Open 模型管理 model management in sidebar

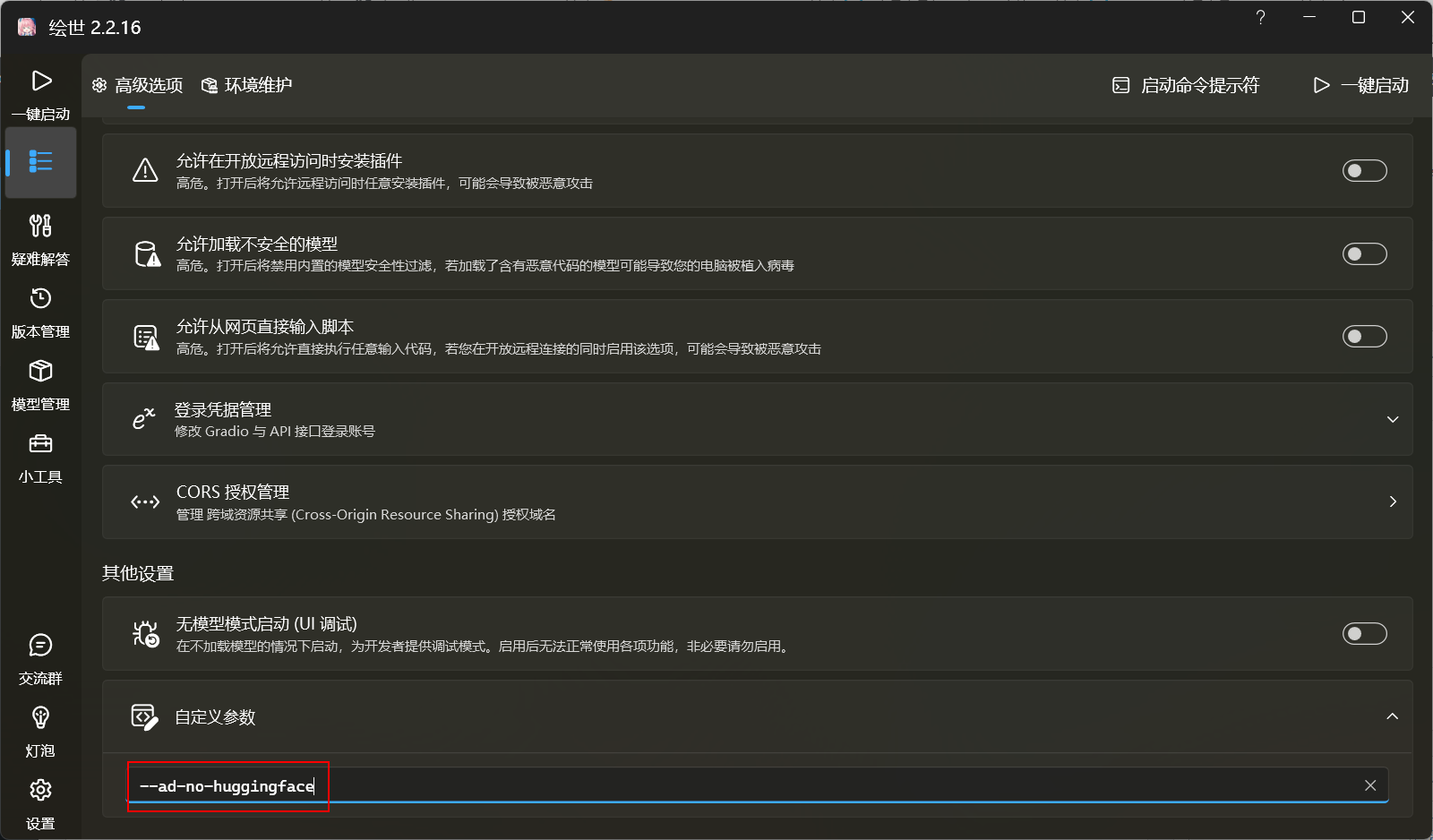40,383
